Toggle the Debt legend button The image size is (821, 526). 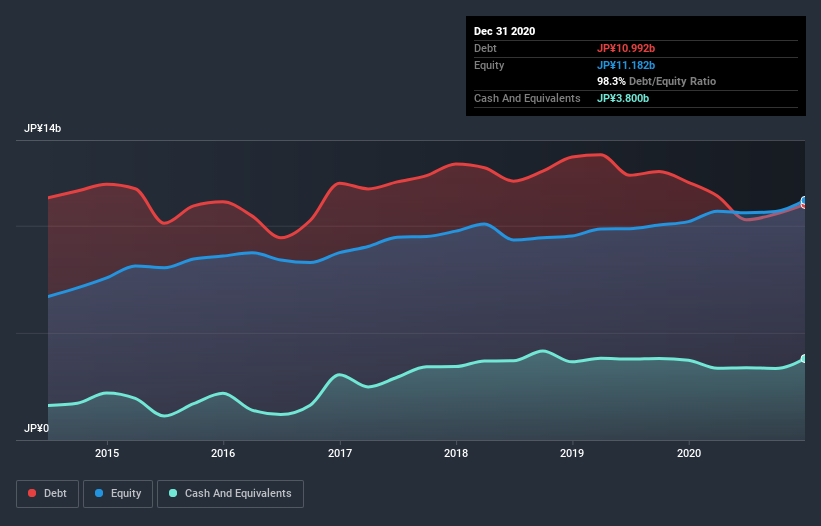48,494
